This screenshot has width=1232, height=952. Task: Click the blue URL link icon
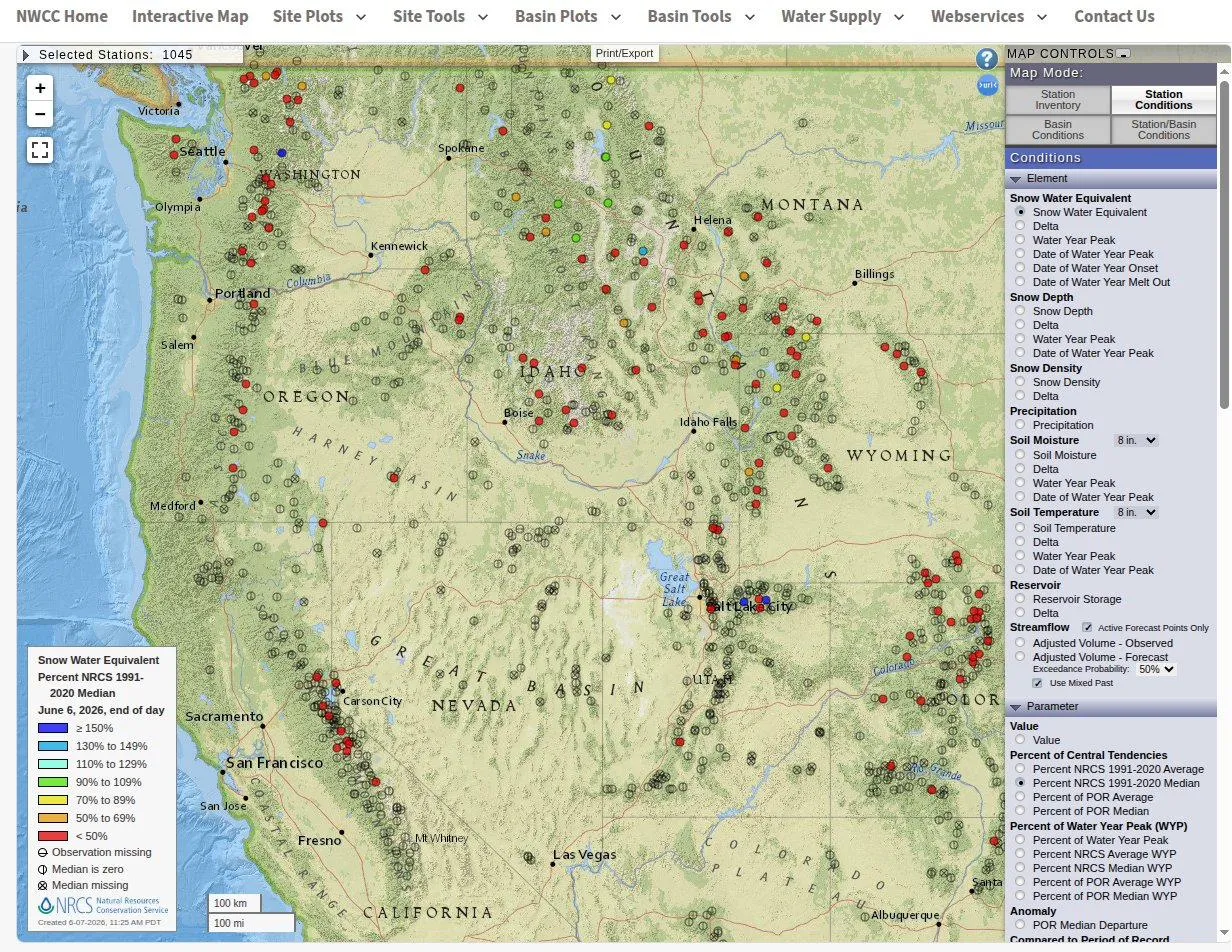(987, 85)
